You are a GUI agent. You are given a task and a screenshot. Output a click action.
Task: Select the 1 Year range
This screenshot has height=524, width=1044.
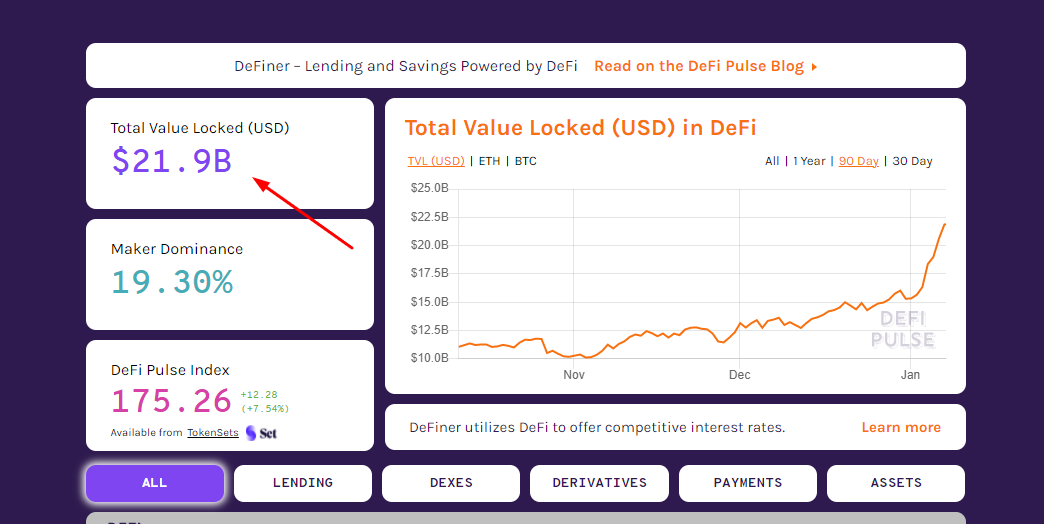point(809,161)
